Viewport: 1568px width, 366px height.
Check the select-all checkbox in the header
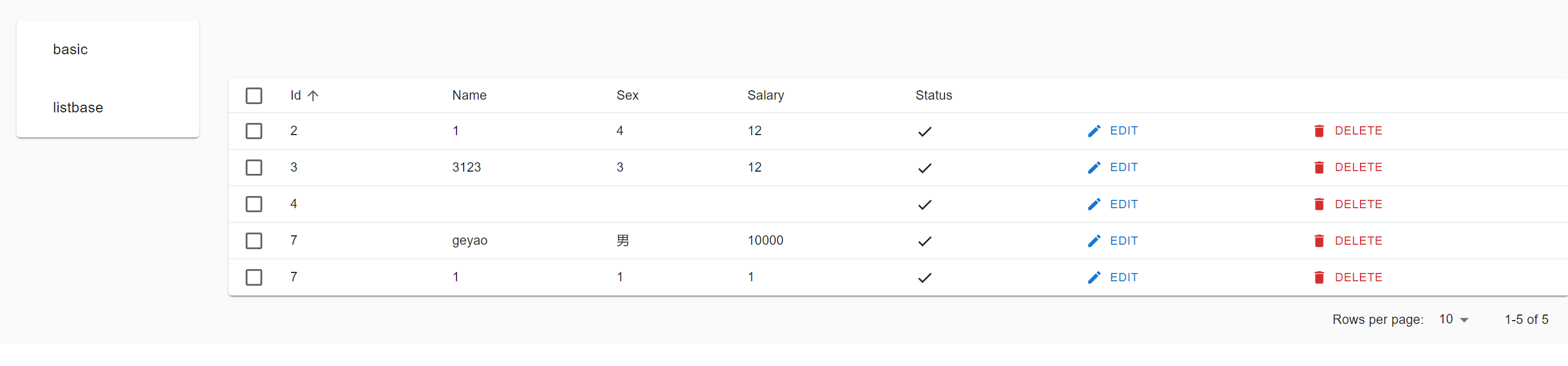[254, 96]
